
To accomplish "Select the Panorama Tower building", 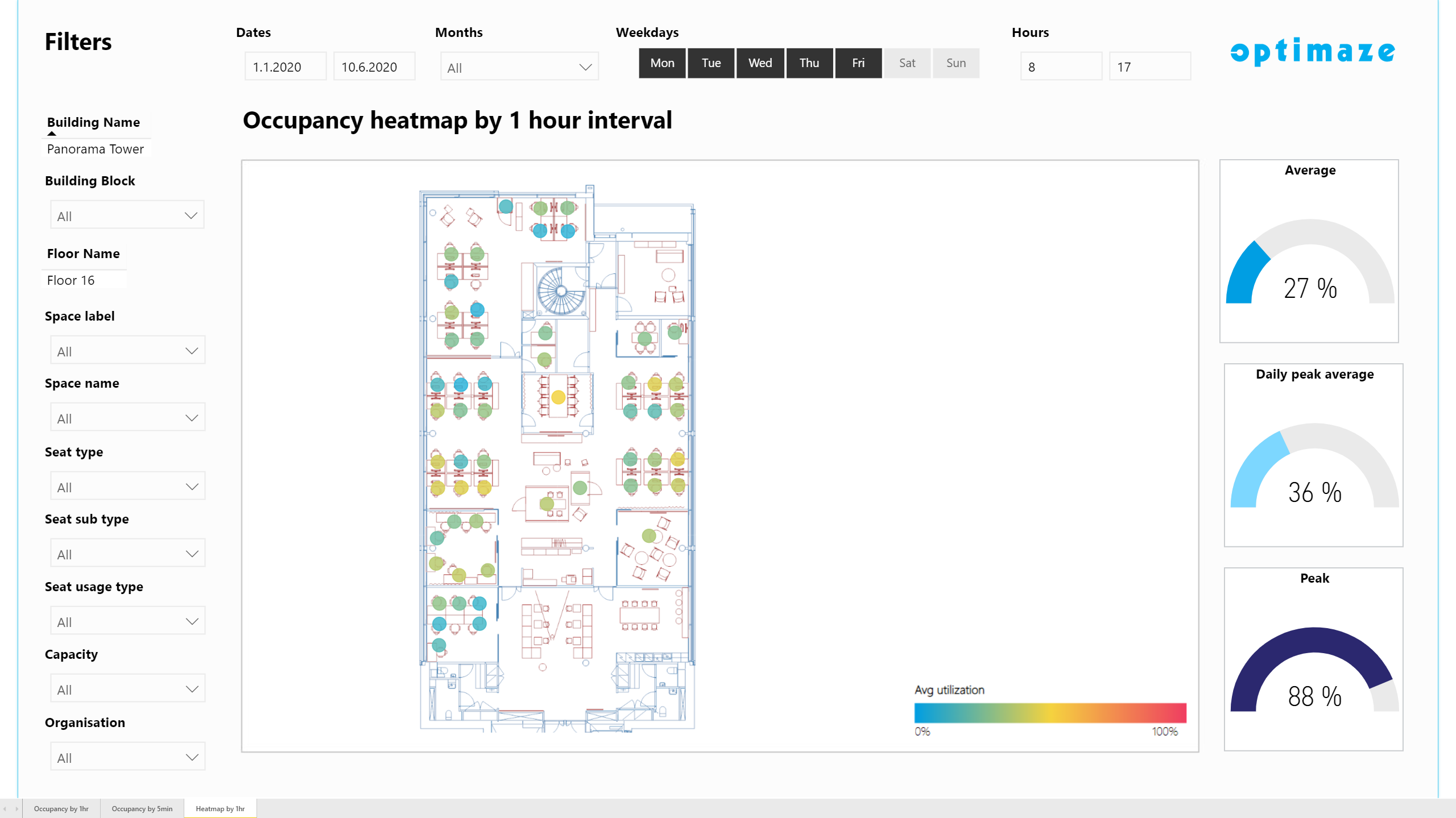I will (x=96, y=149).
